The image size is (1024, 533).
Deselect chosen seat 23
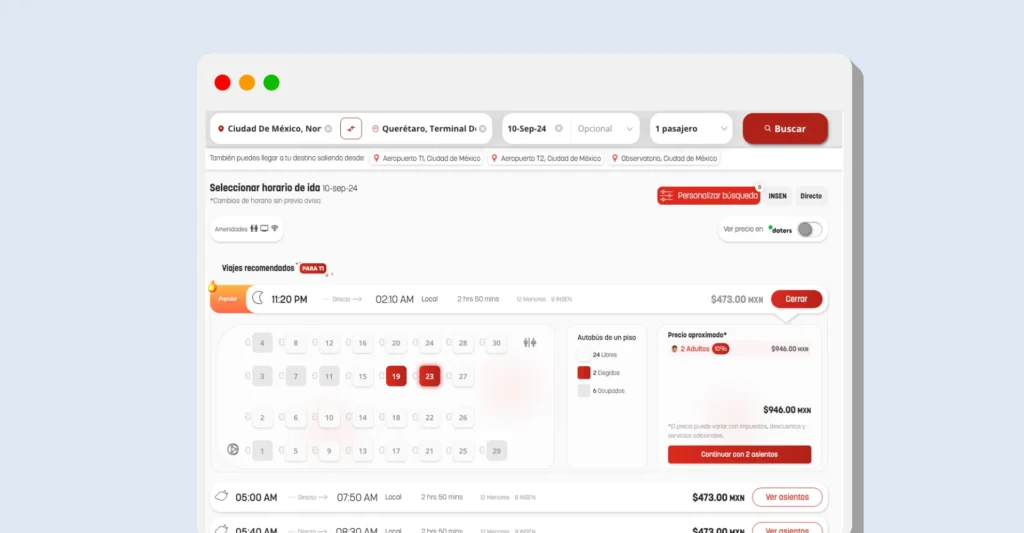pos(429,377)
